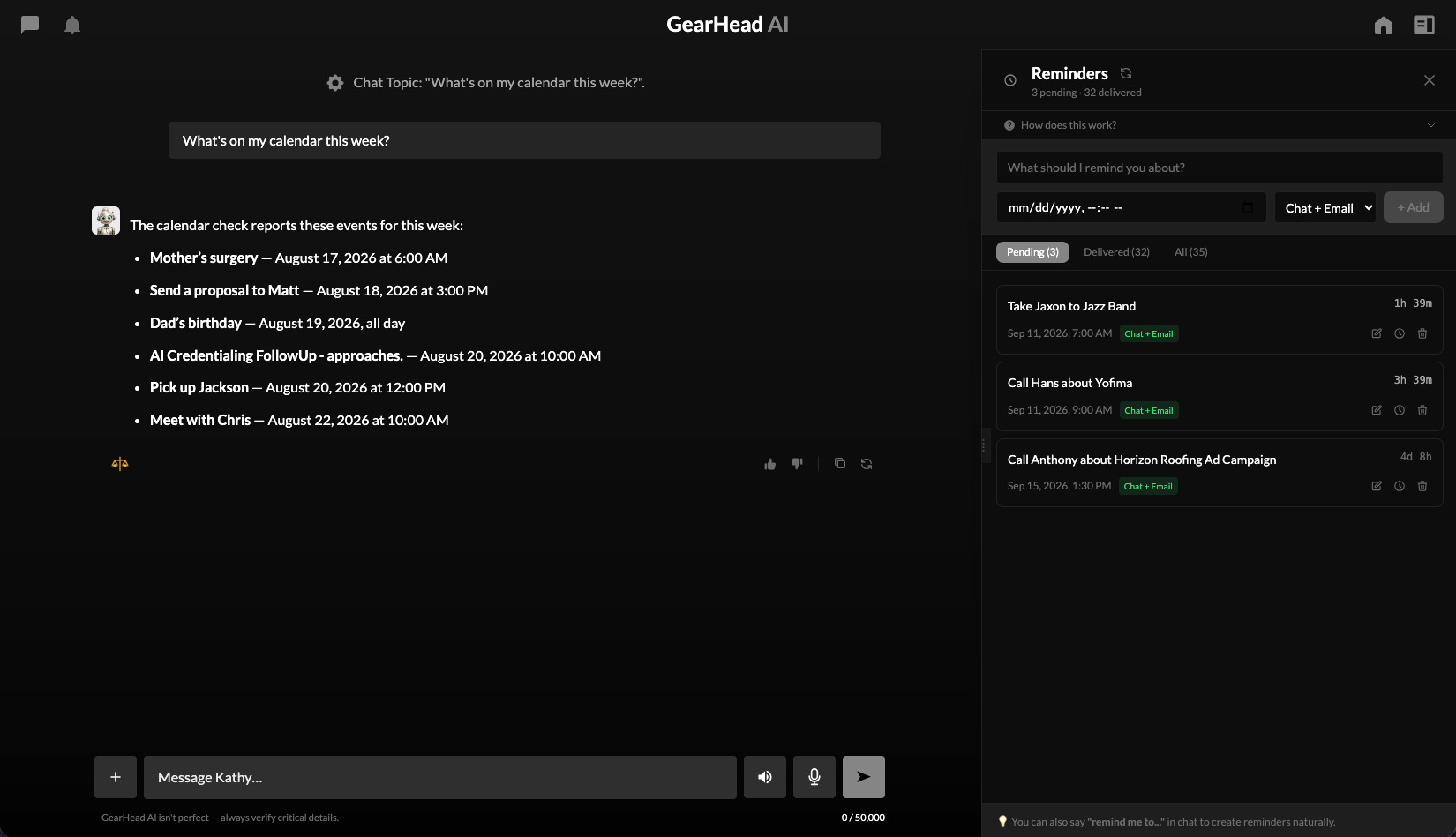This screenshot has height=837, width=1456.
Task: Edit the Take Jaxon to Jazz Band reminder
Action: [1377, 333]
